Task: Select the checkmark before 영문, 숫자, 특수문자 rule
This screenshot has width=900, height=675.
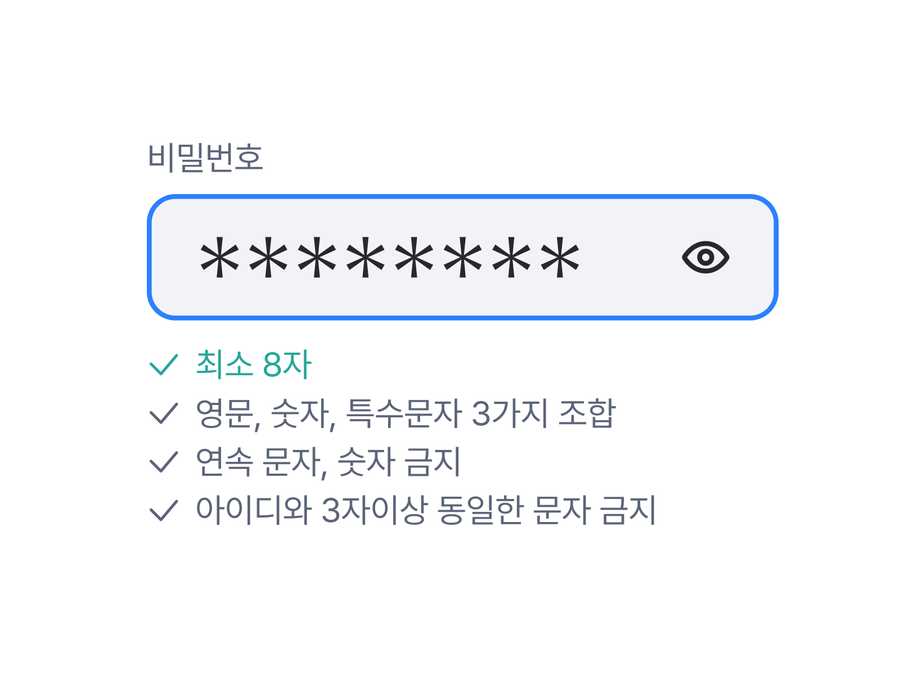Action: point(162,414)
